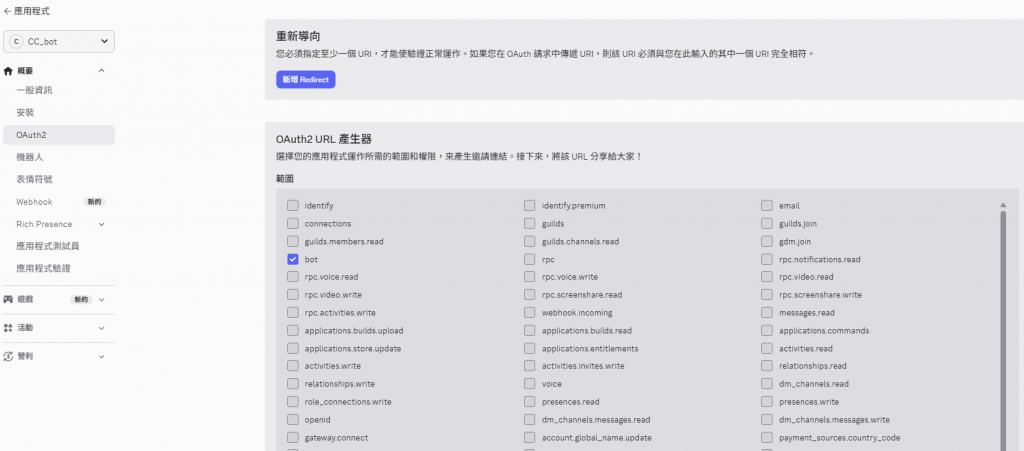Check the connections scope checkbox
Screen dimensions: 1024x451
(x=293, y=223)
